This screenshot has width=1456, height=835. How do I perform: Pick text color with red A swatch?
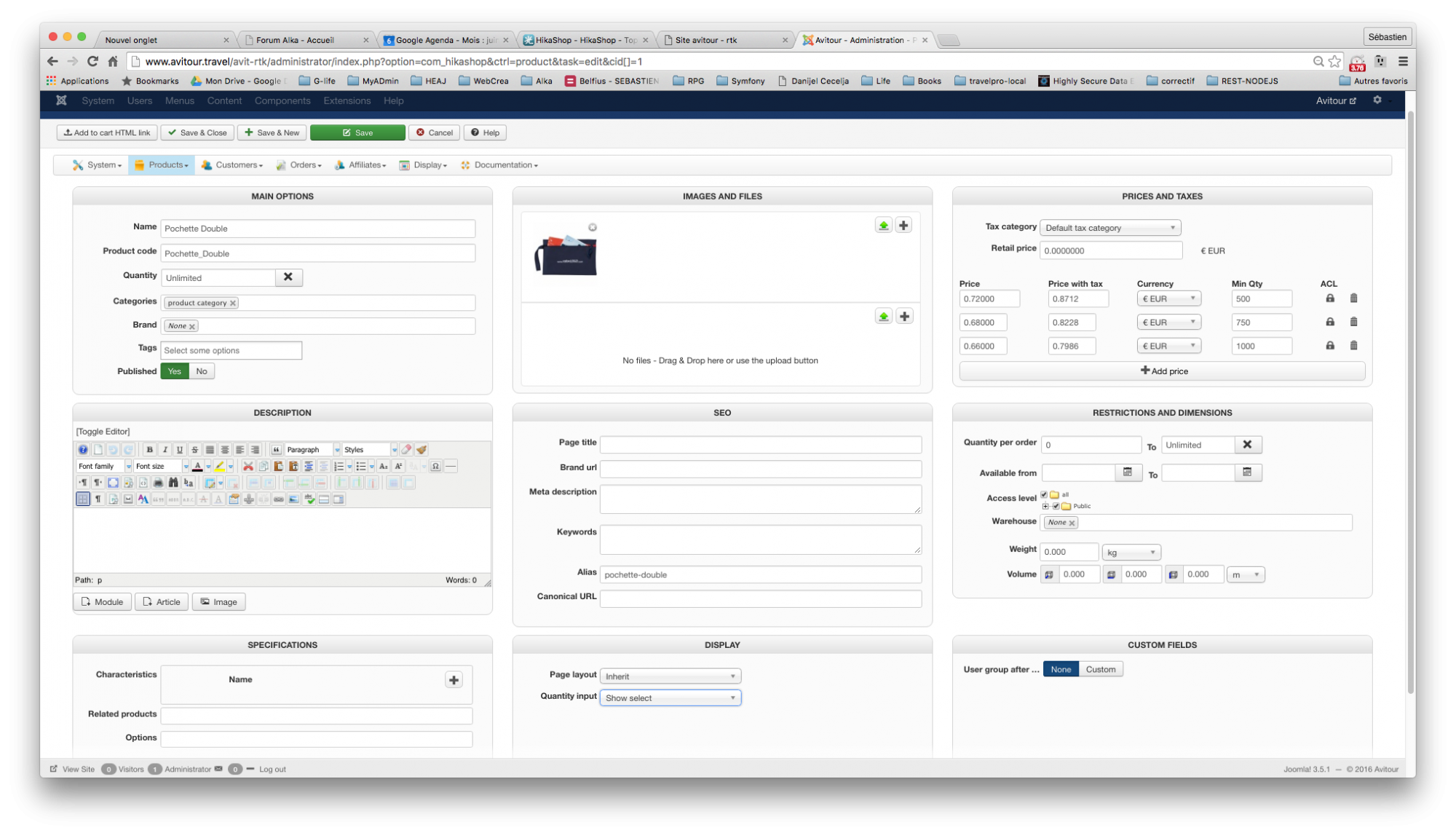pyautogui.click(x=197, y=467)
